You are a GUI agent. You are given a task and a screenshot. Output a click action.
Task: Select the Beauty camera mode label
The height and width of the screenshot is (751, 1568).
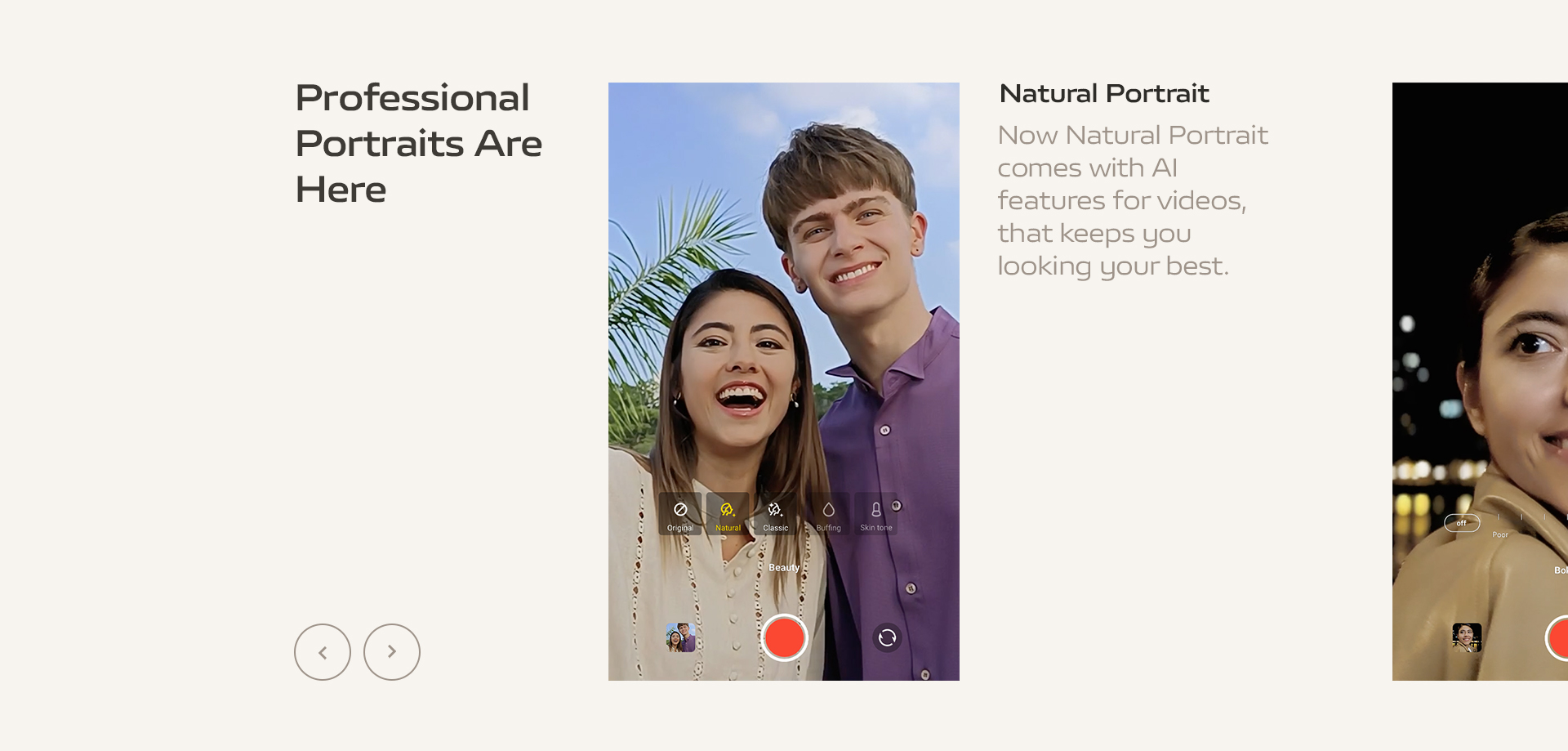pos(784,568)
